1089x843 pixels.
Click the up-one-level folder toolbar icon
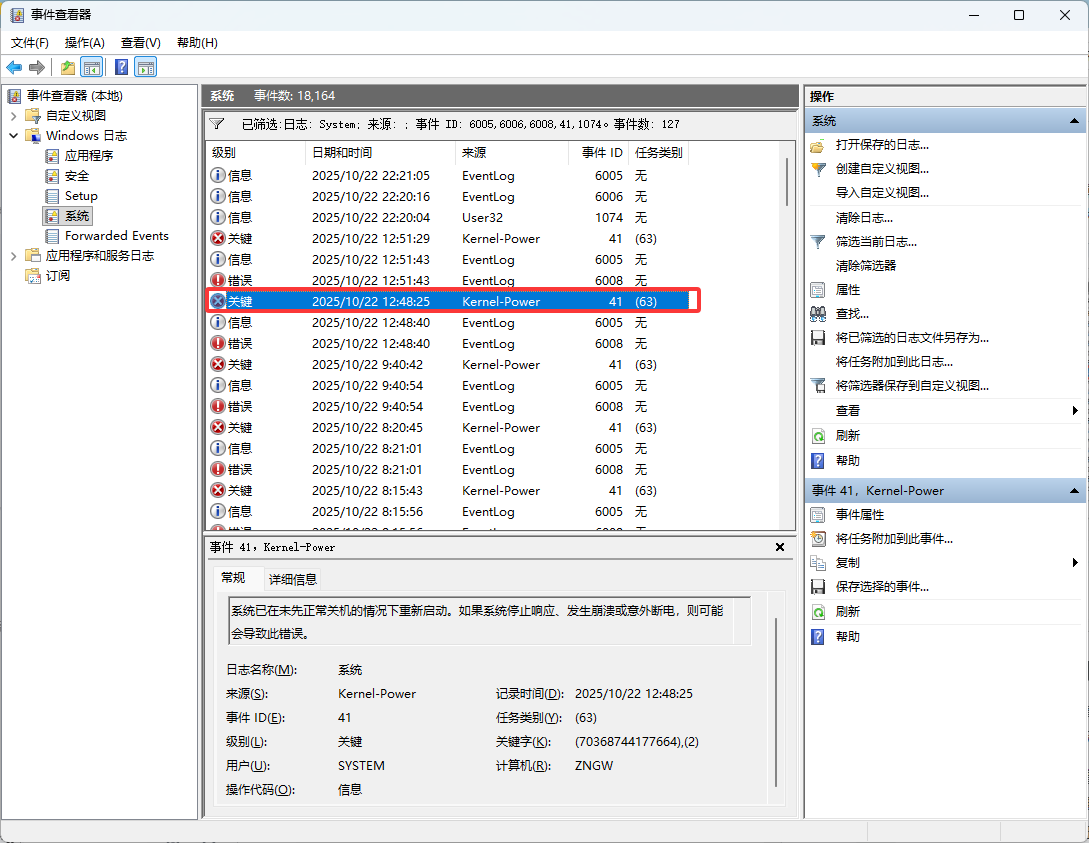point(67,67)
